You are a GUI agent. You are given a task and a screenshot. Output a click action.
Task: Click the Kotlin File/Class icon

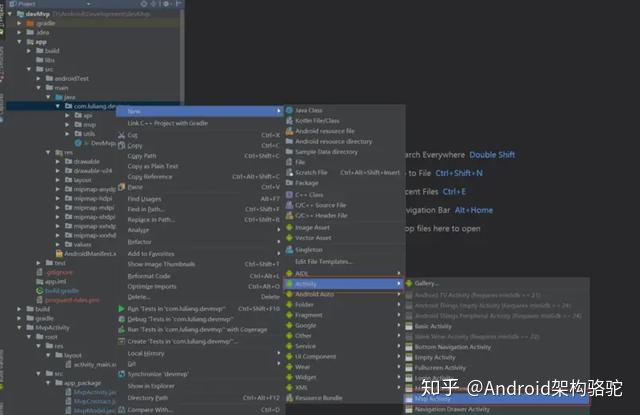click(x=289, y=121)
